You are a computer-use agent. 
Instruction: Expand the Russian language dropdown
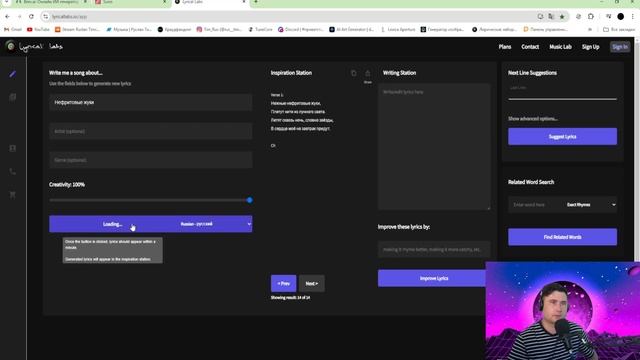215,224
